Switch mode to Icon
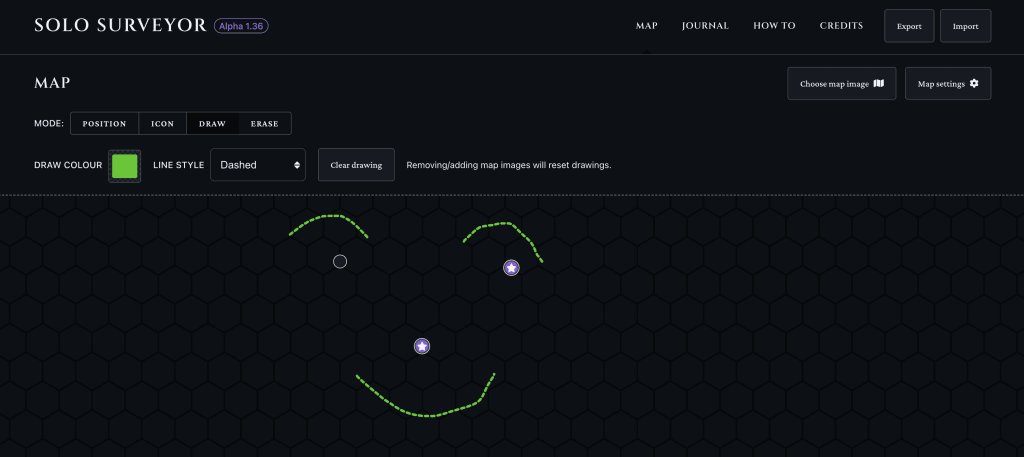1024x457 pixels. click(162, 124)
